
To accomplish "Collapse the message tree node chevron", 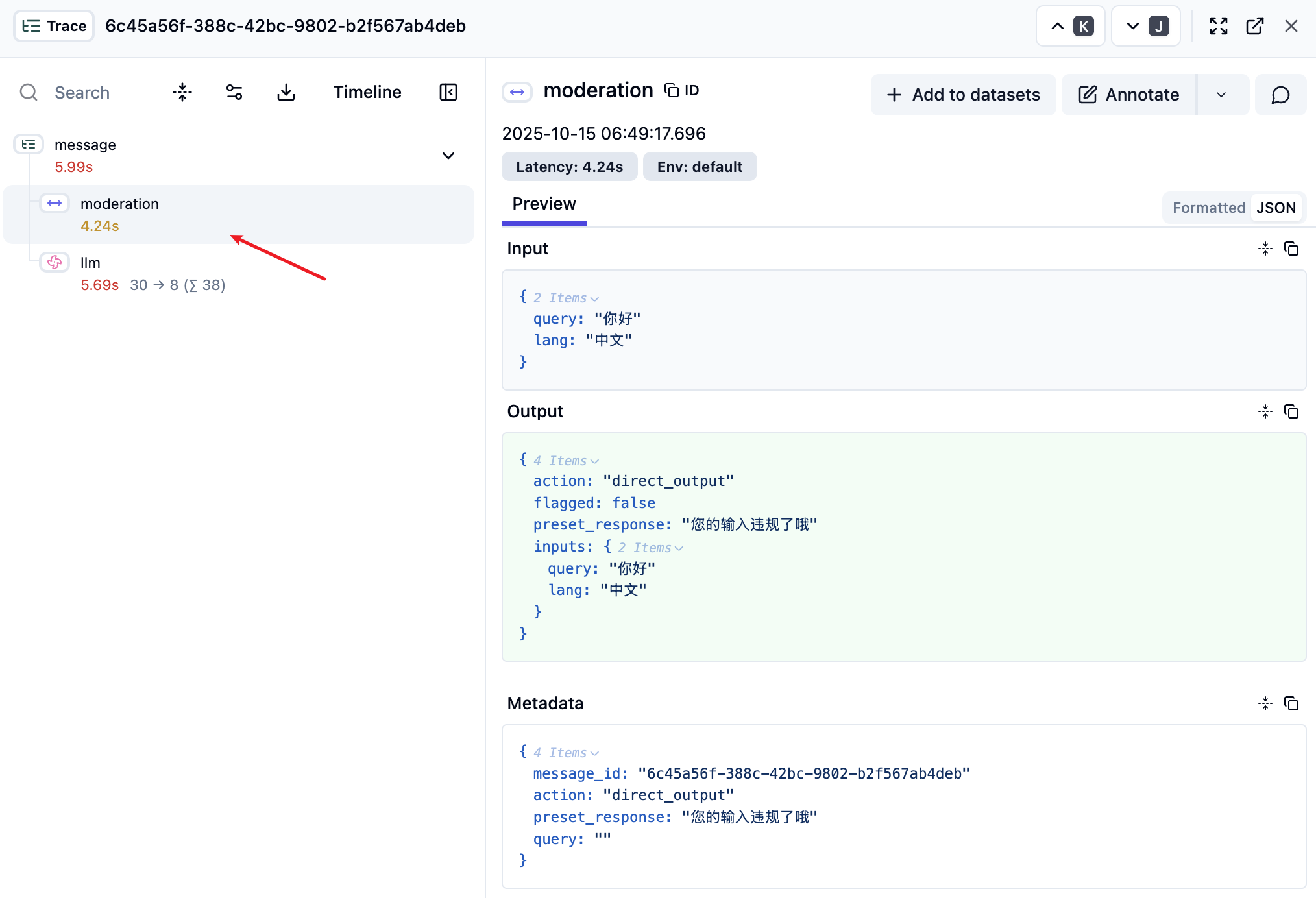I will point(448,156).
